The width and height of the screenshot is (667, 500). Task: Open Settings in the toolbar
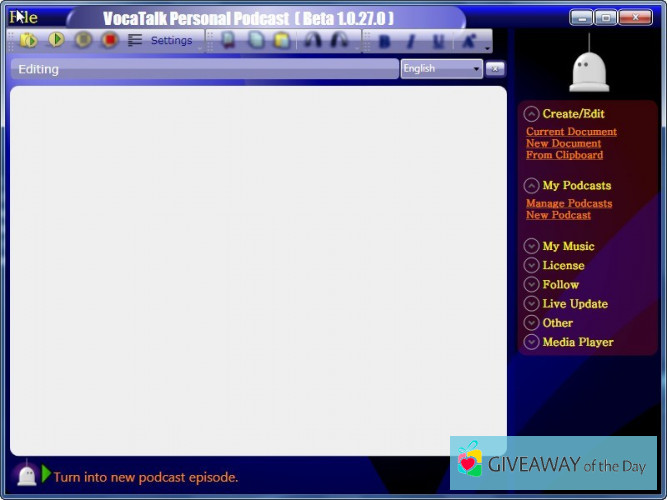pyautogui.click(x=171, y=41)
